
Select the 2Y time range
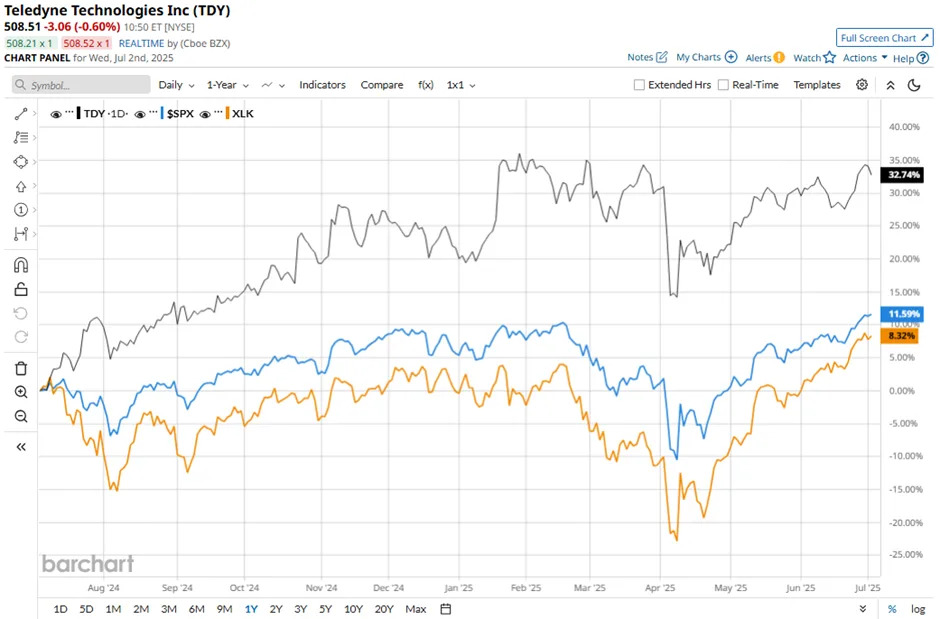click(x=276, y=609)
